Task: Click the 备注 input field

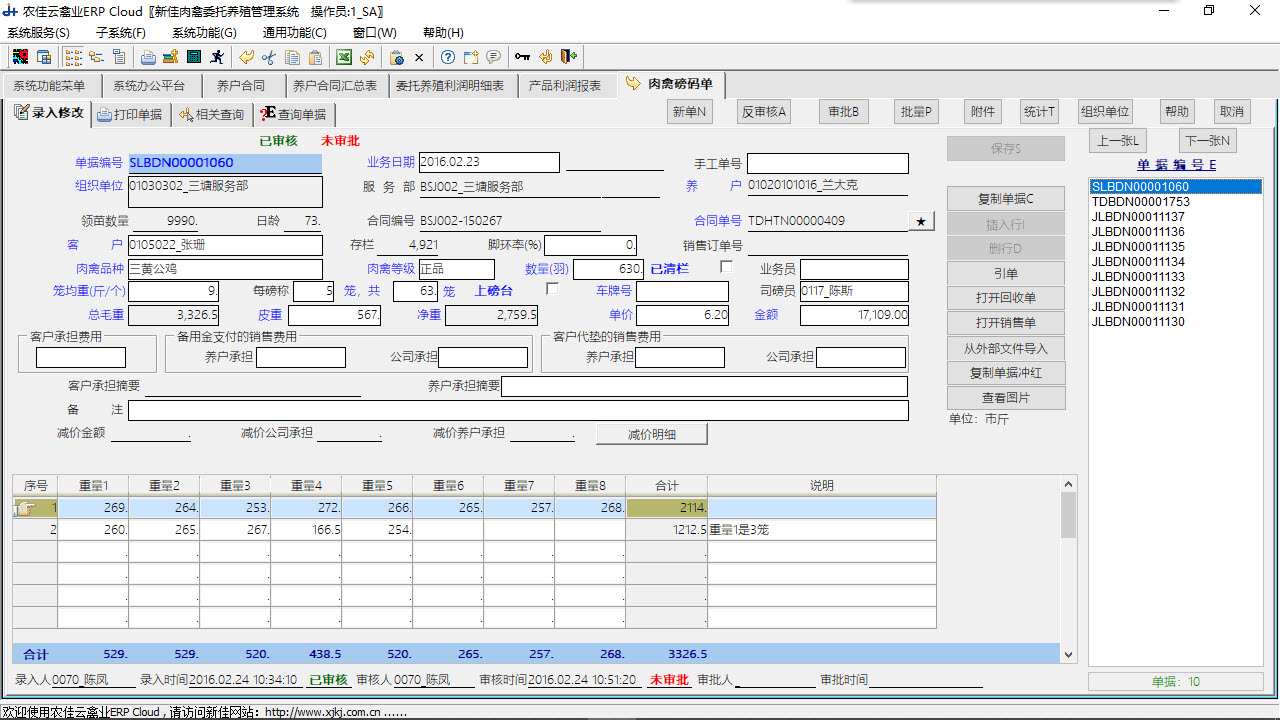Action: 518,411
